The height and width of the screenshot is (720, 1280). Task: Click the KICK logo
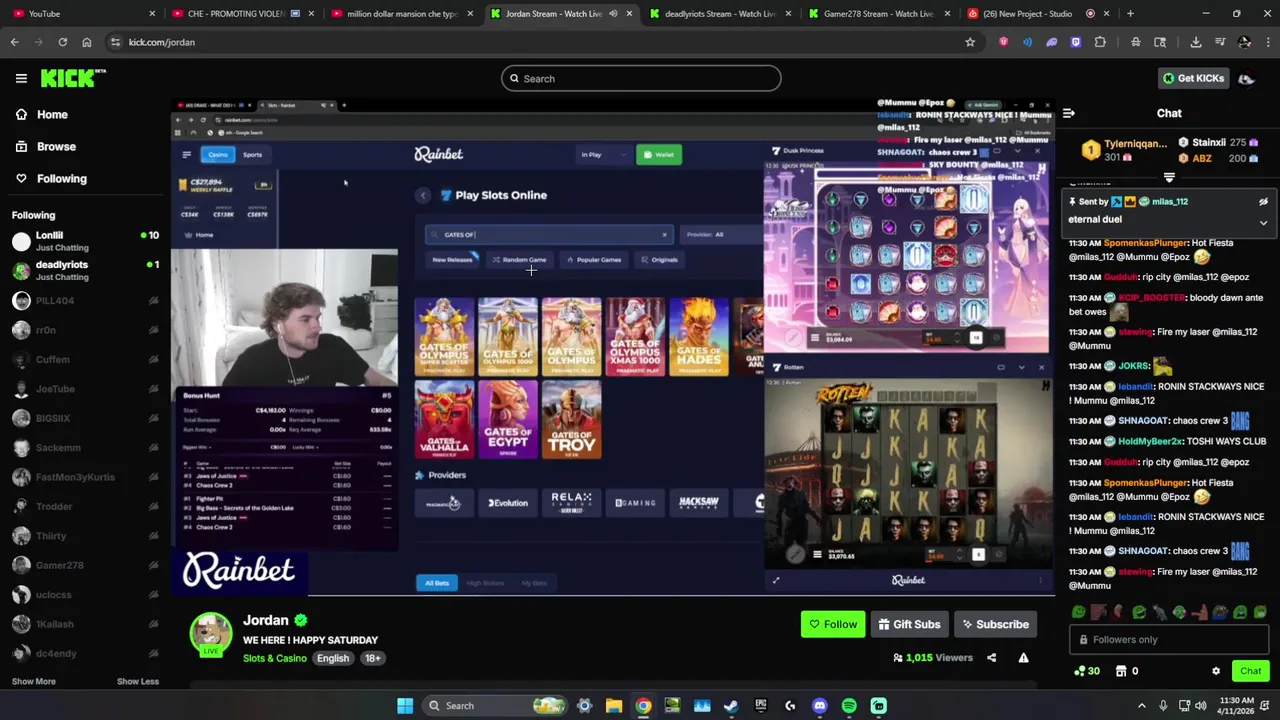(x=73, y=78)
